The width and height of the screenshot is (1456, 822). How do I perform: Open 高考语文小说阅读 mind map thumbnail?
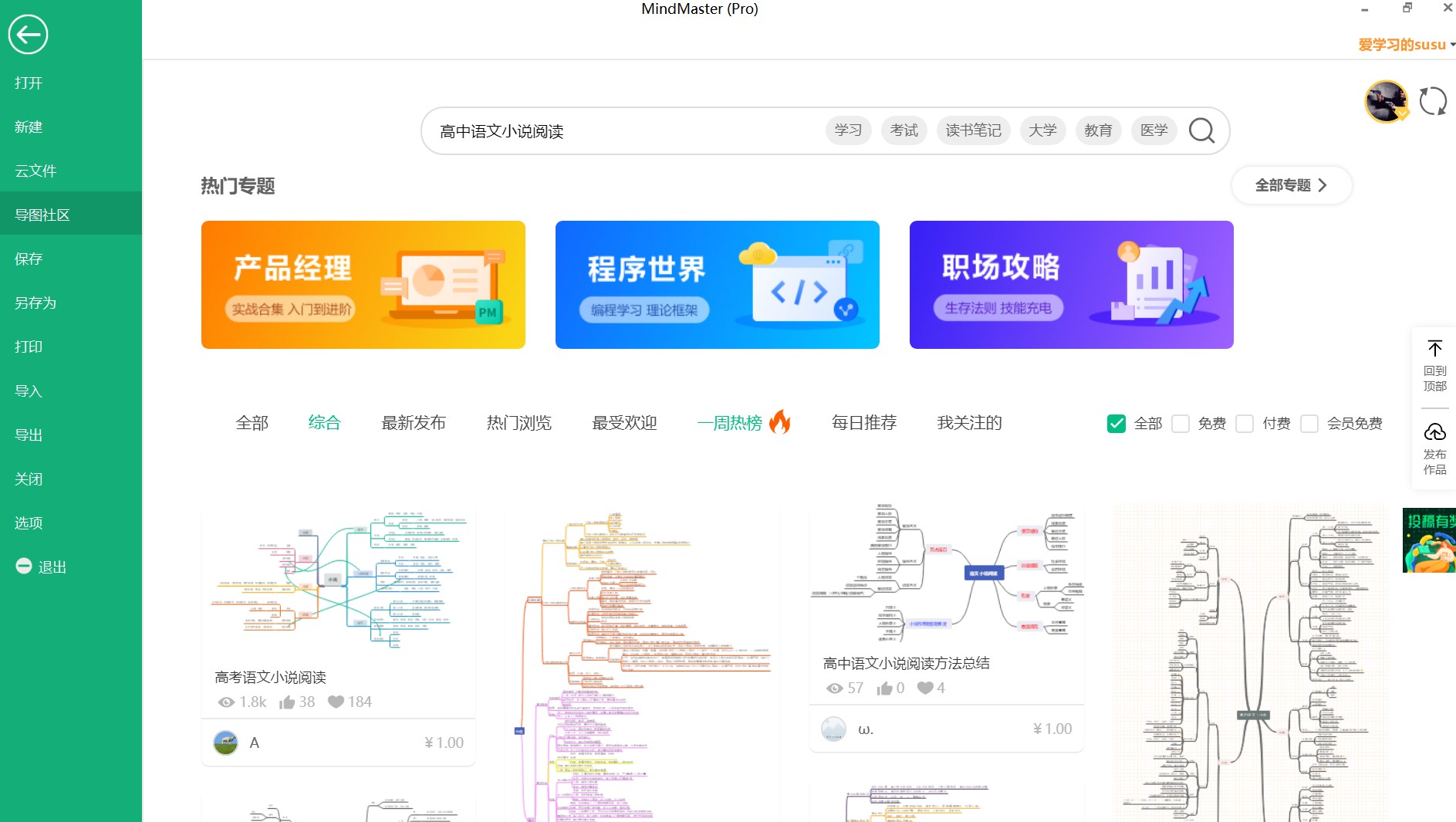pos(338,581)
